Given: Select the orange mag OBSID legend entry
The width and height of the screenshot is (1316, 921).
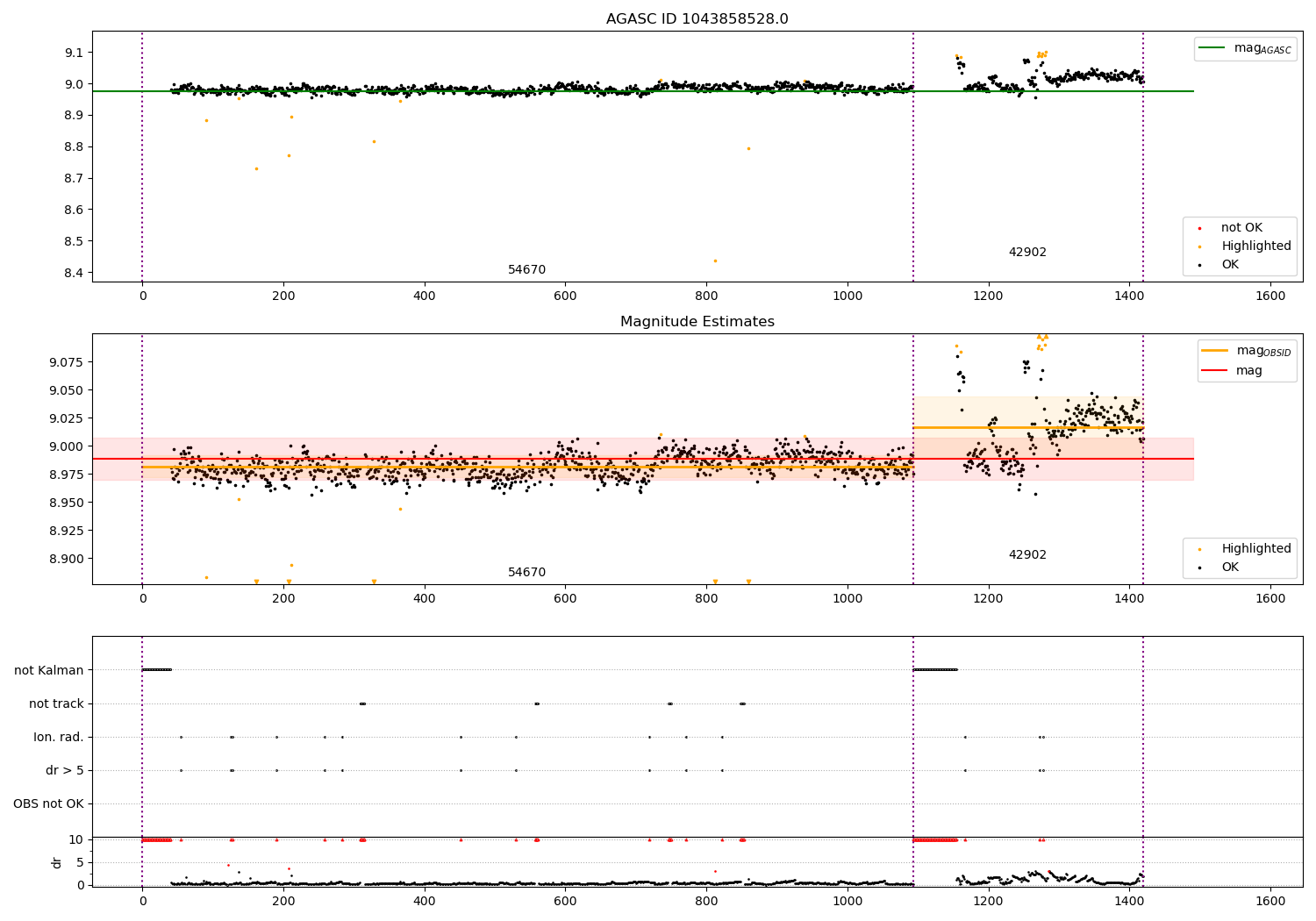Looking at the screenshot, I should coord(1247,351).
